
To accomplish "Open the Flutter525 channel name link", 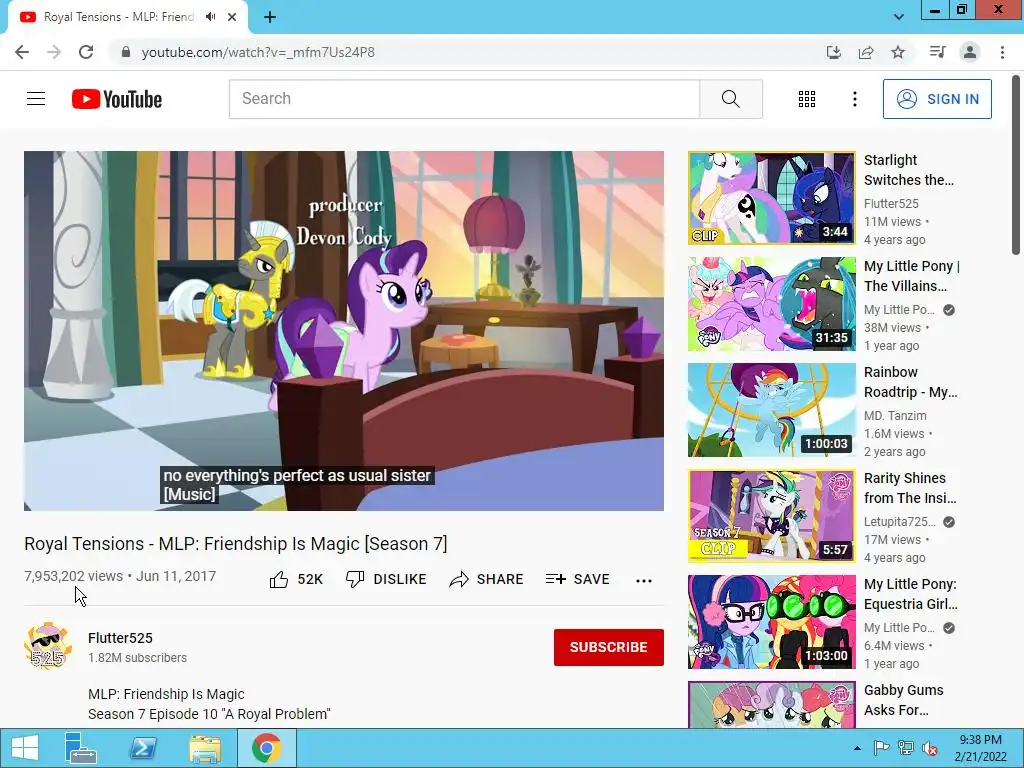I will 120,638.
